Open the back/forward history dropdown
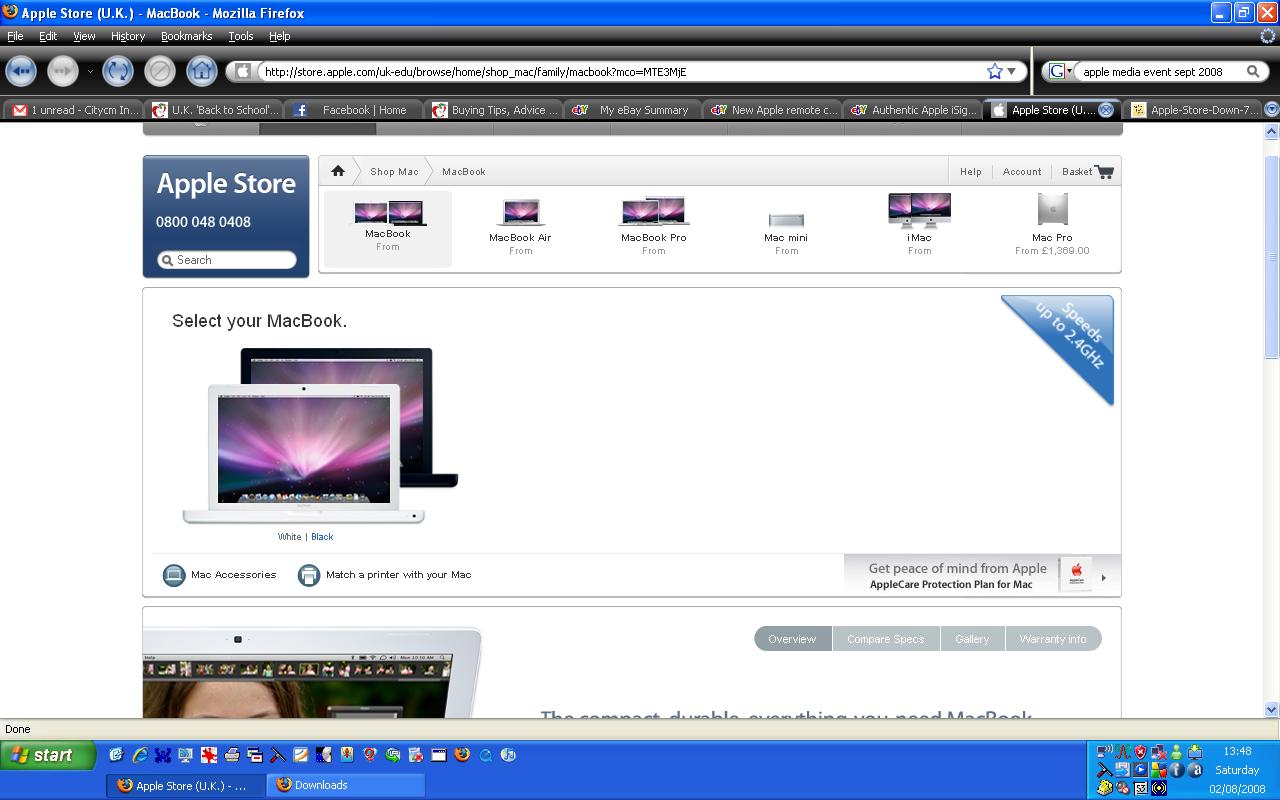 tap(90, 71)
